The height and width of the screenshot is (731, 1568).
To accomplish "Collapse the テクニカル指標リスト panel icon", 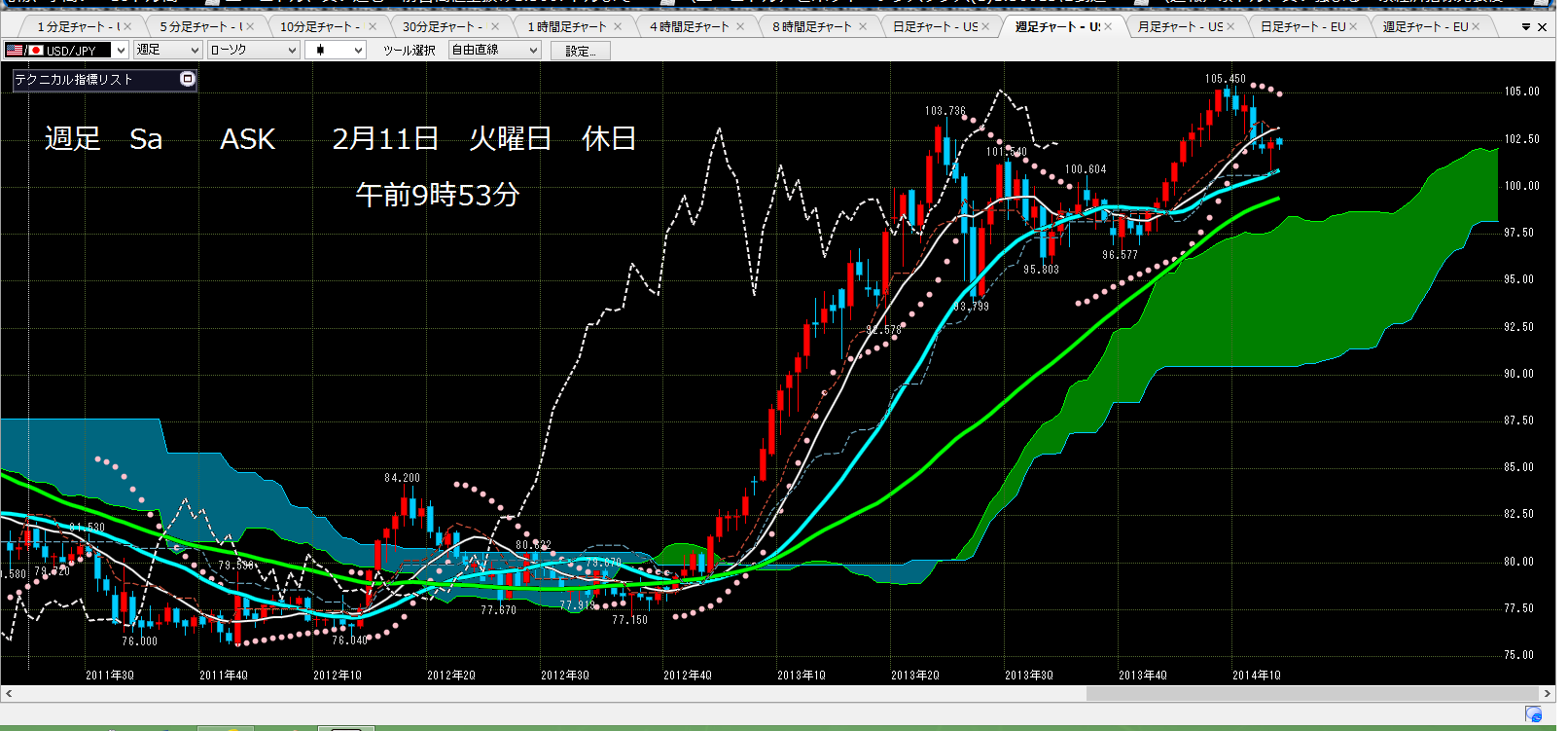I will 188,79.
